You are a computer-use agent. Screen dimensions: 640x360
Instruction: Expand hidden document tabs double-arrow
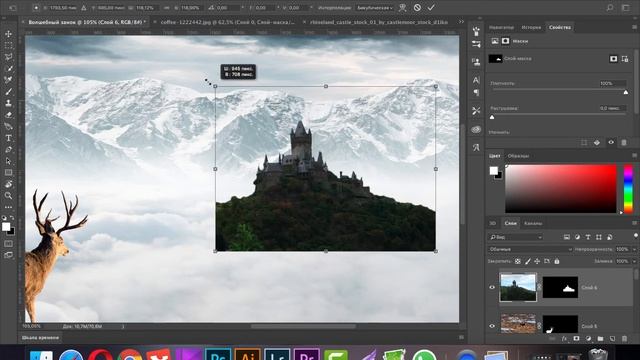[461, 22]
